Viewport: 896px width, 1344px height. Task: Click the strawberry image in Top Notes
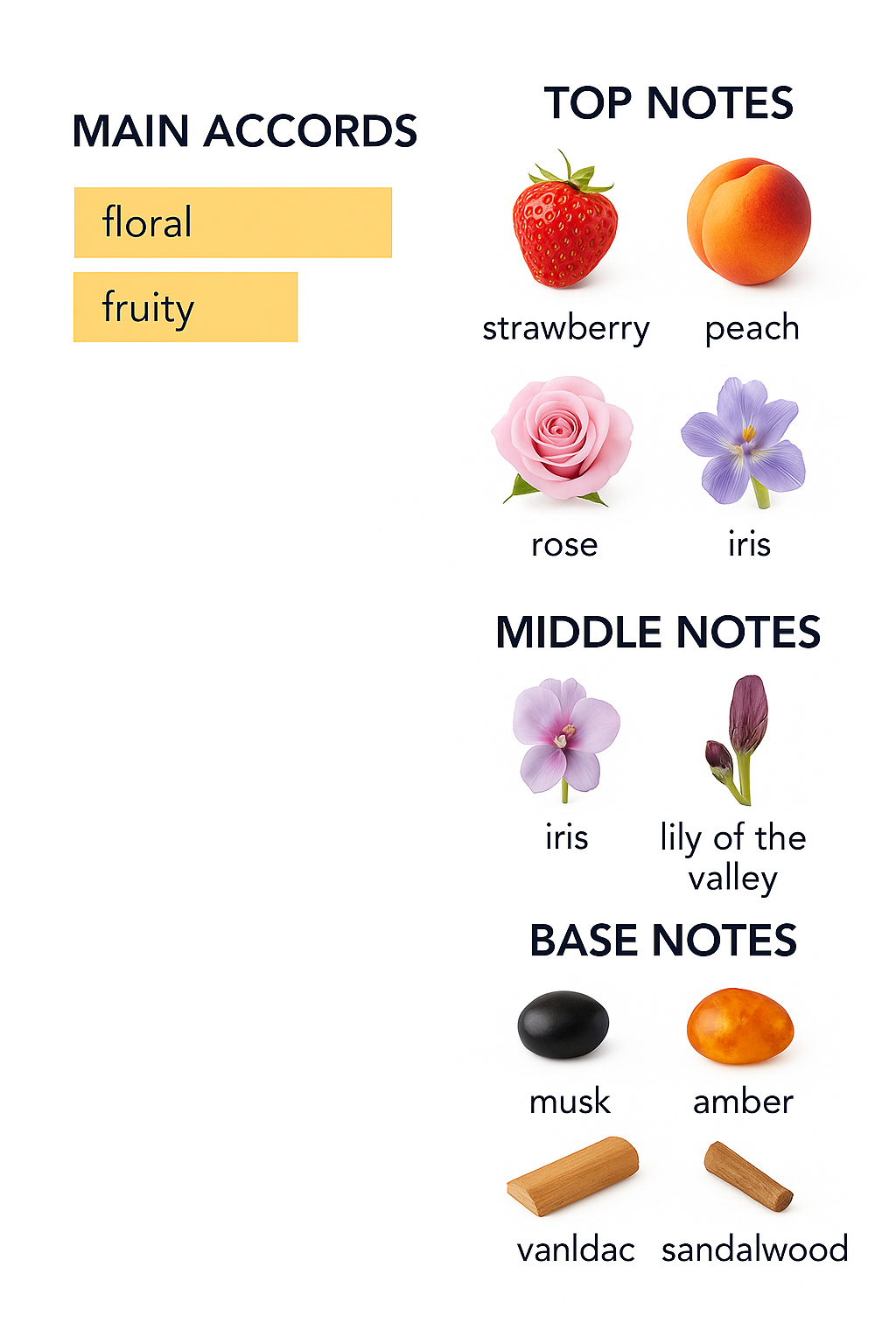[565, 223]
